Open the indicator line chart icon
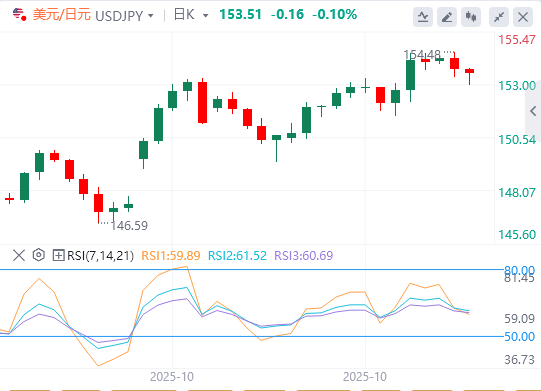The image size is (541, 391). (423, 17)
